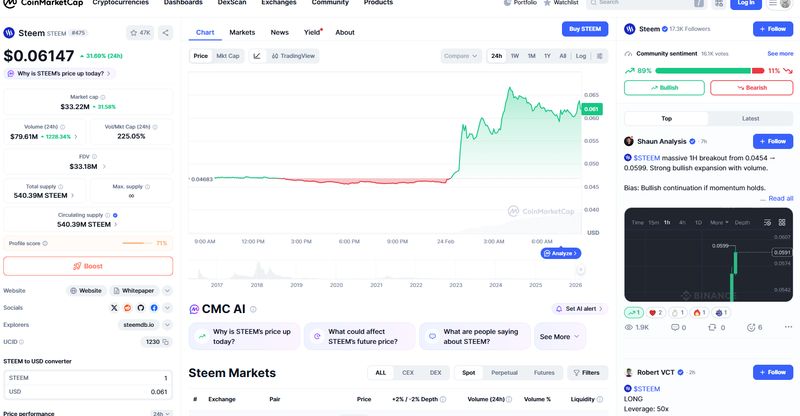
Task: Toggle the Log scale on chart
Action: pos(581,56)
